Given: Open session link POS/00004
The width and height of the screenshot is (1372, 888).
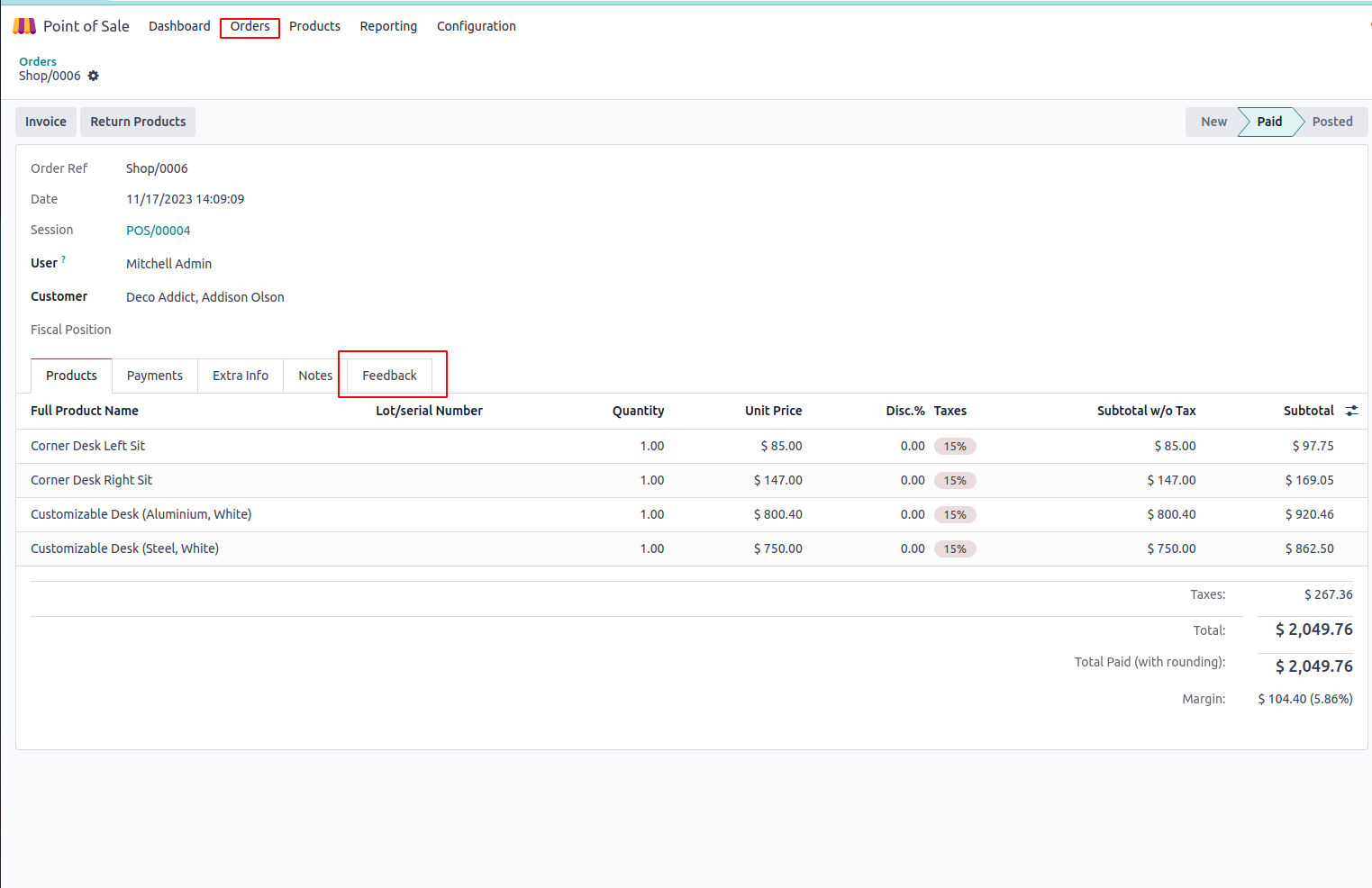Looking at the screenshot, I should point(159,231).
